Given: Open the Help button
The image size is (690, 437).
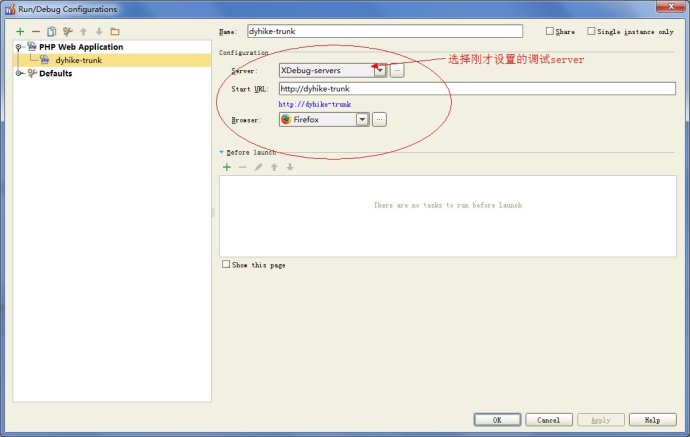Looking at the screenshot, I should 653,420.
